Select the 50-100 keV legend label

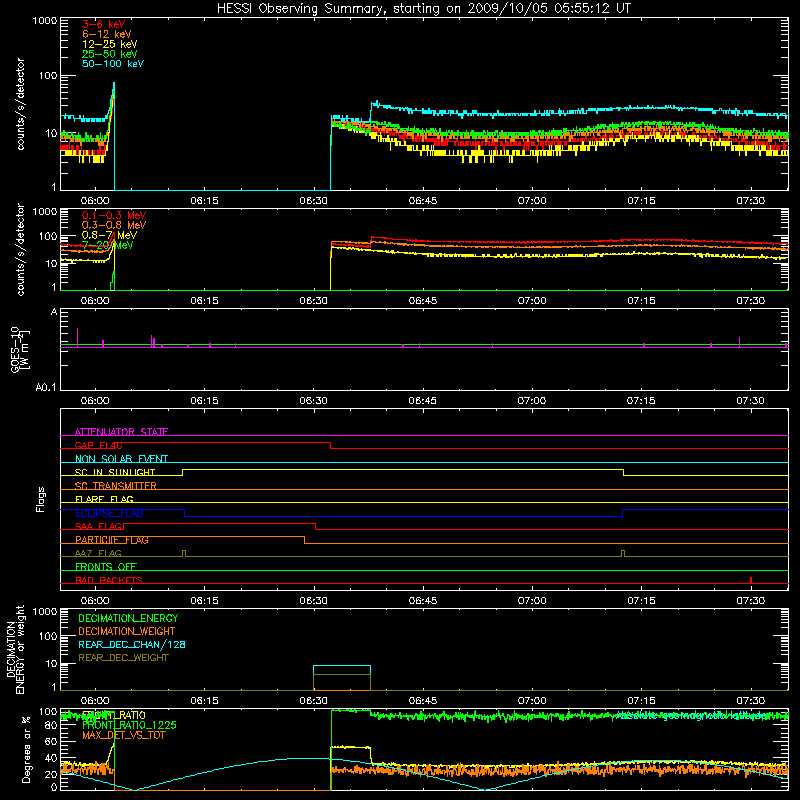(x=113, y=64)
